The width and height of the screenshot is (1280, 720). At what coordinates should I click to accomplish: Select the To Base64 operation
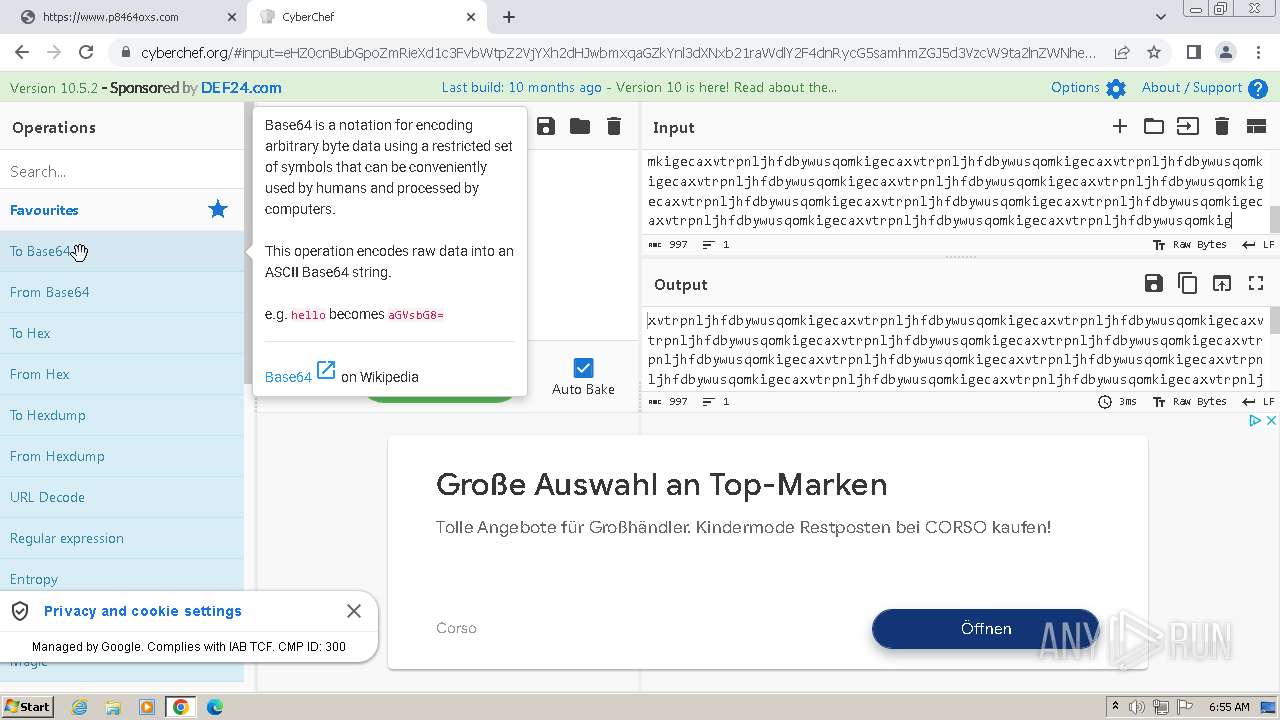point(122,251)
